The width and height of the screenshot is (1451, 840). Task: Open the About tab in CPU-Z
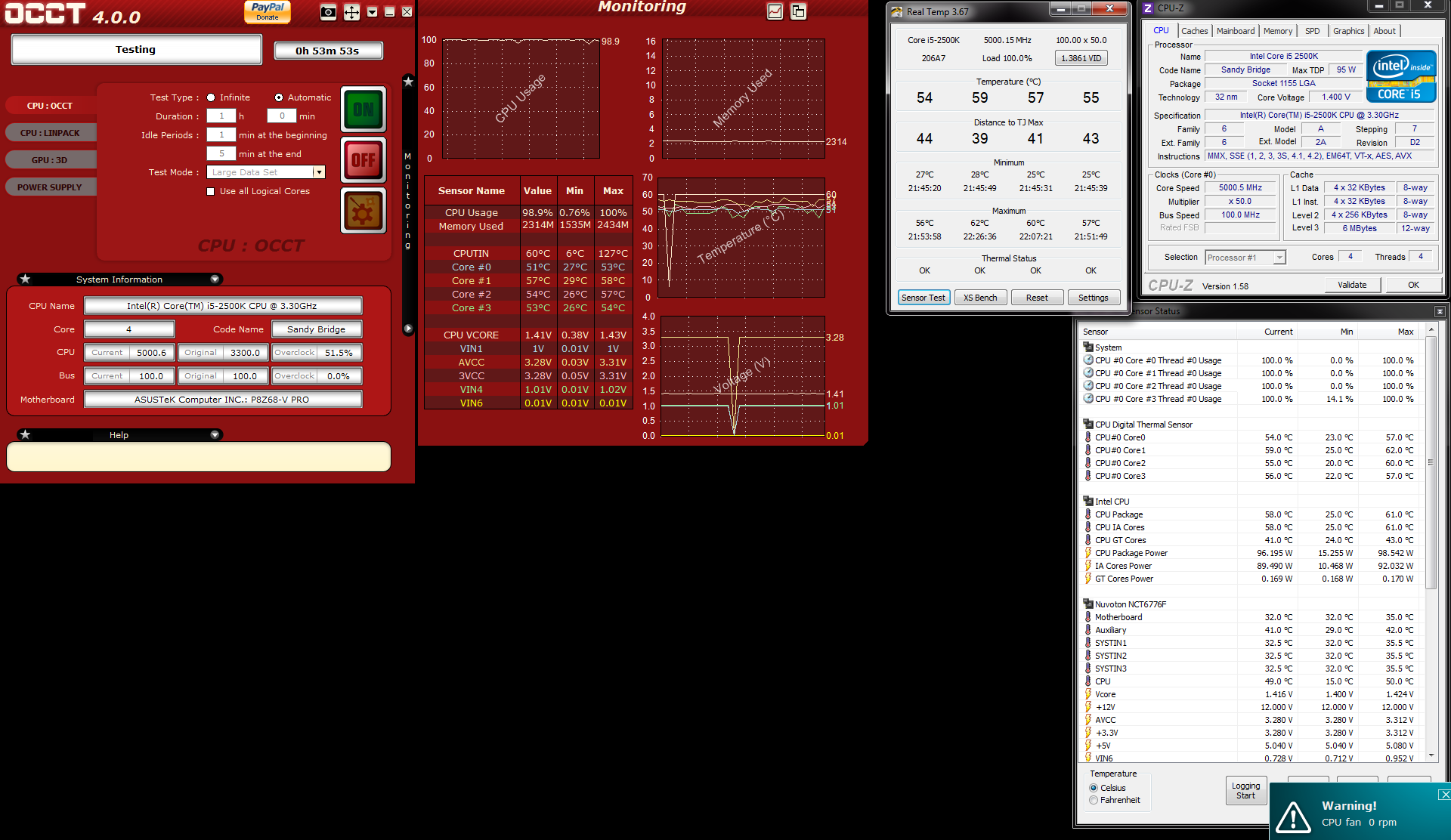(1384, 31)
